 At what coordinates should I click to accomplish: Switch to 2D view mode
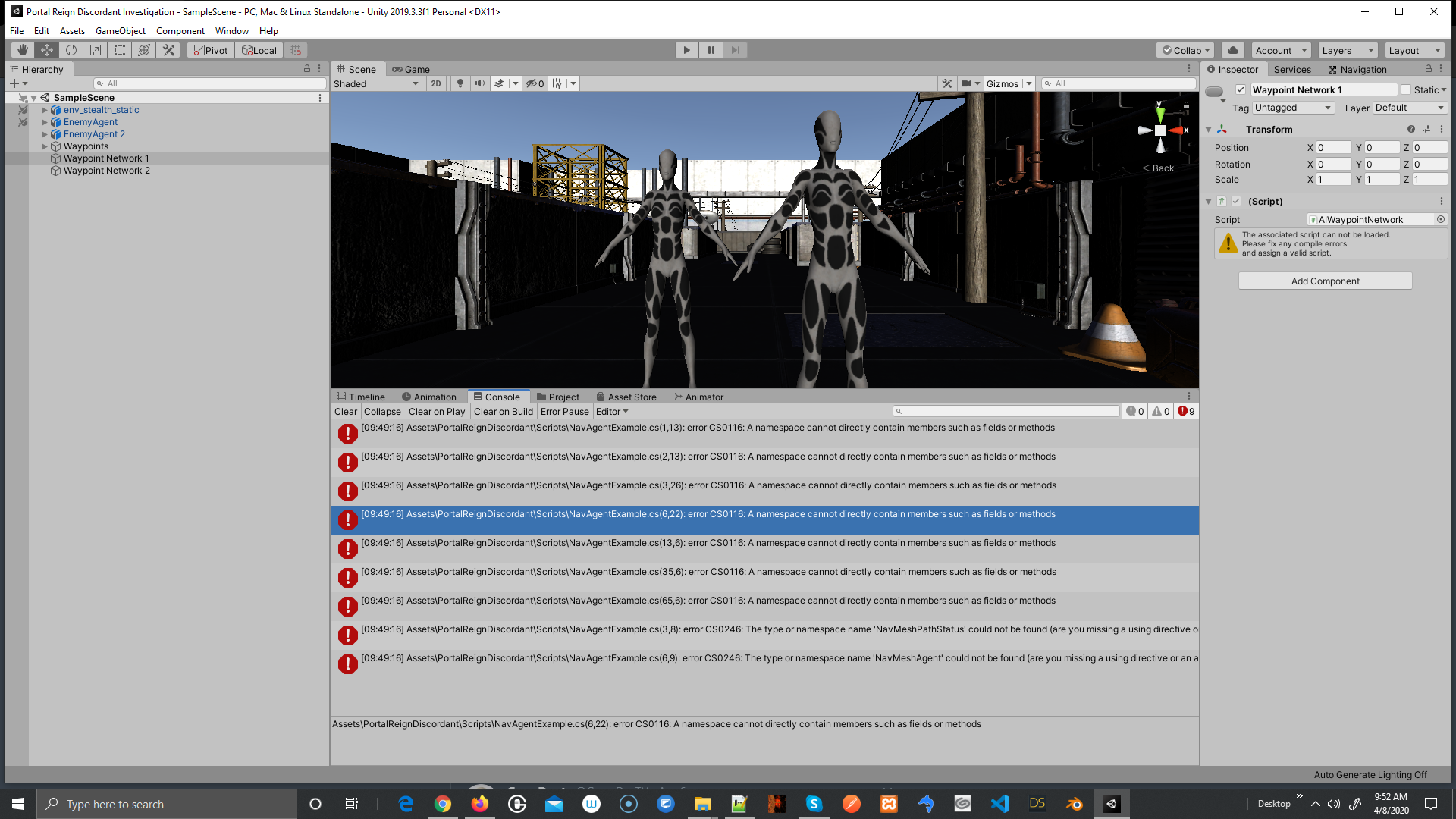pos(435,83)
